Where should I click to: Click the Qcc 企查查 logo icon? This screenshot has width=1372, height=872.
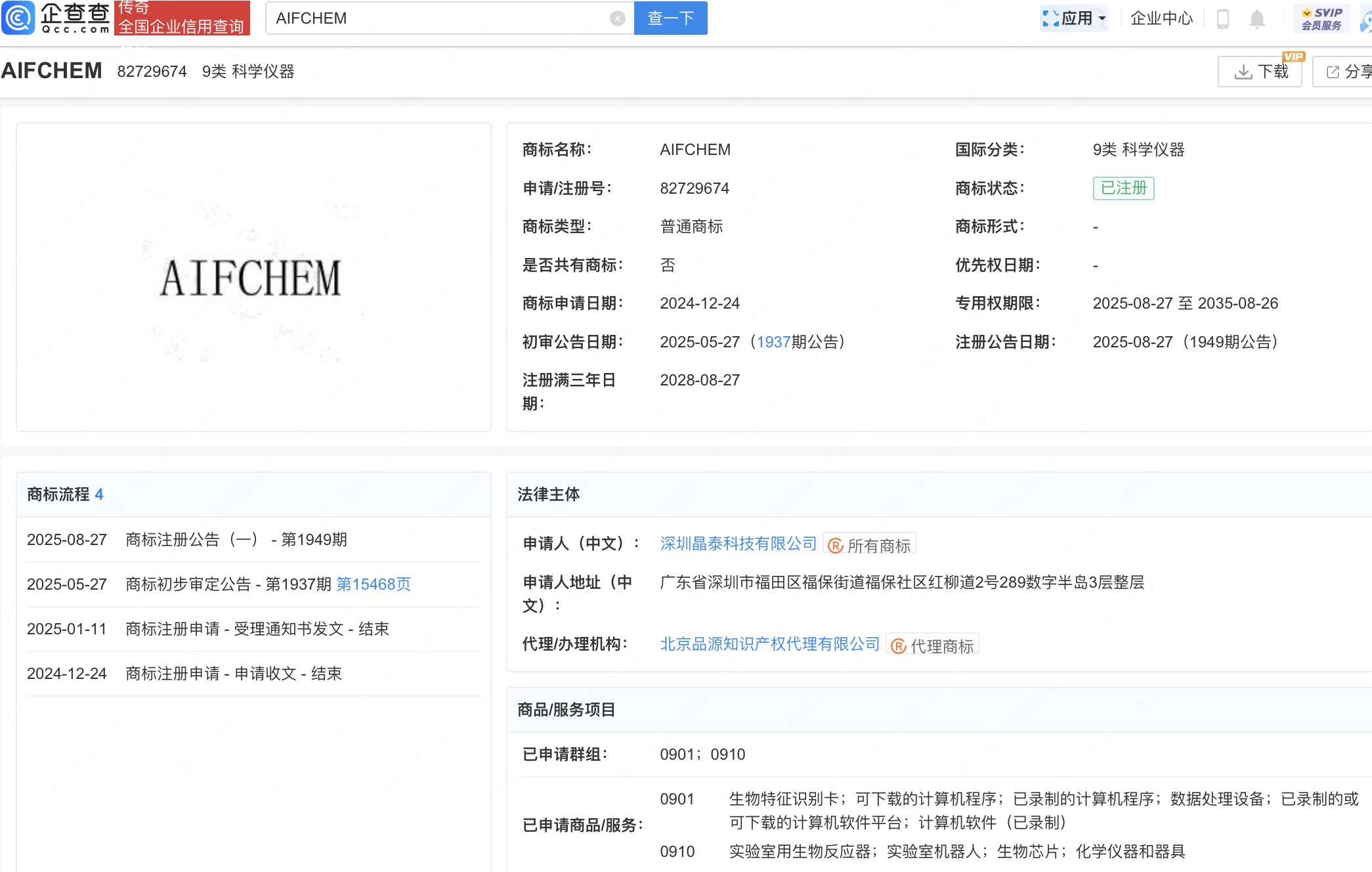(x=18, y=18)
